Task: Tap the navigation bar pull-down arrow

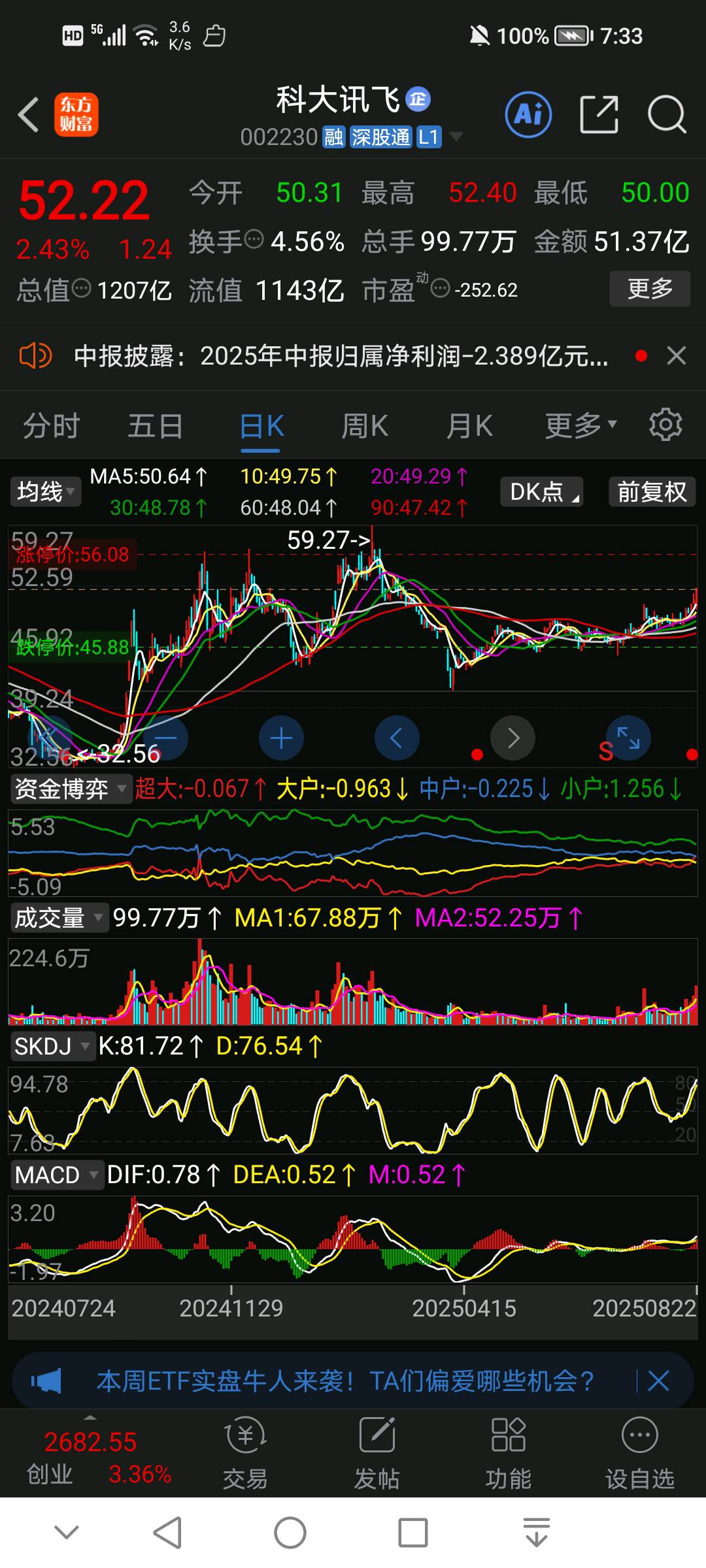Action: (536, 1533)
